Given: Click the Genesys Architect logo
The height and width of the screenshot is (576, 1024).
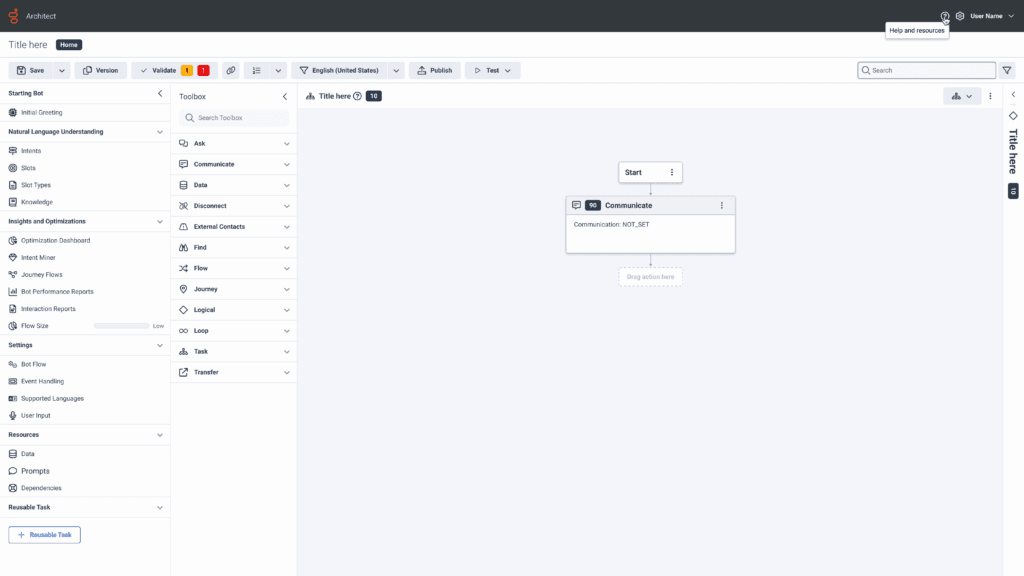Looking at the screenshot, I should click(13, 15).
